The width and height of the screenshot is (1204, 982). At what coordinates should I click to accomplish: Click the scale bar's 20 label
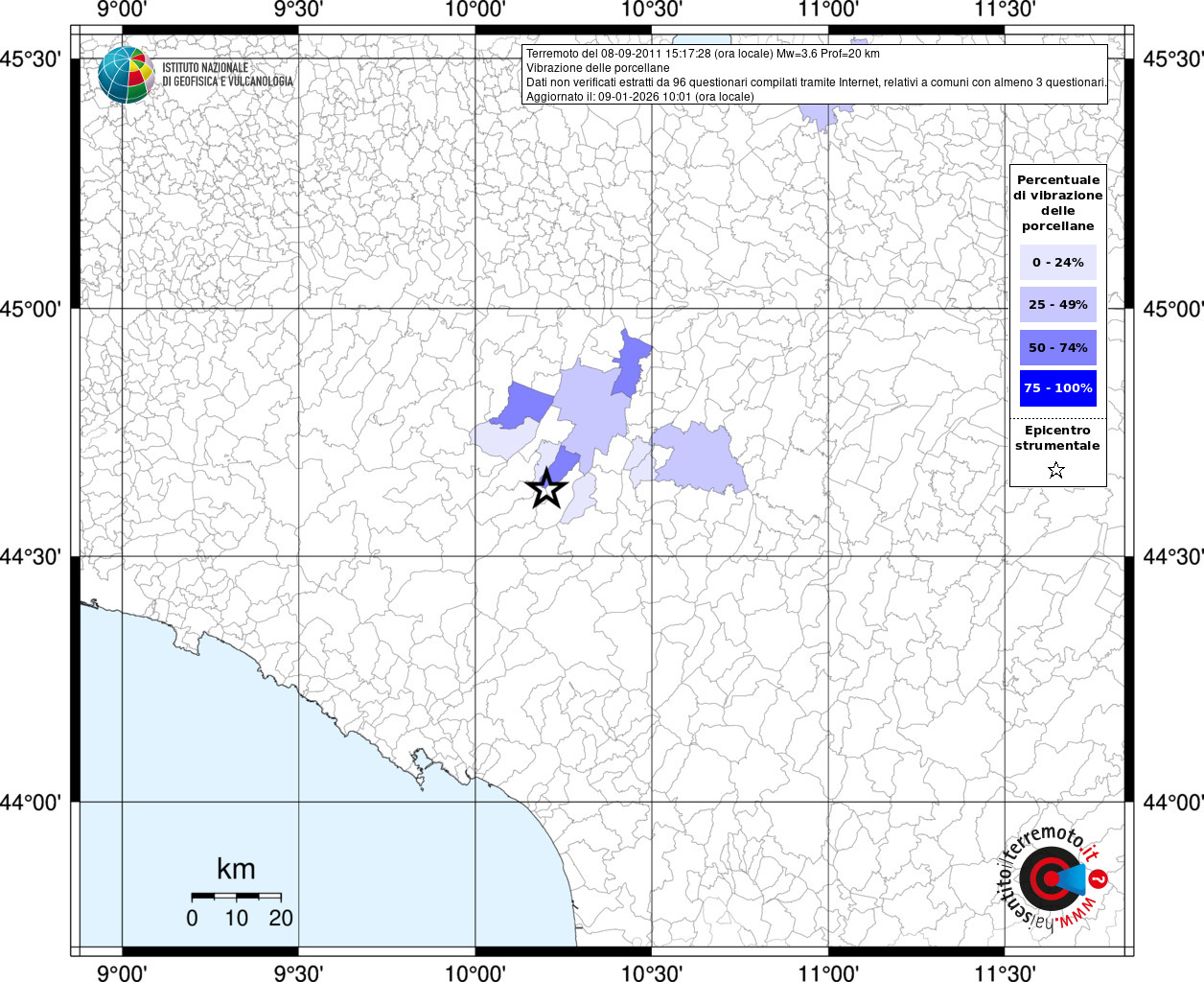[281, 919]
